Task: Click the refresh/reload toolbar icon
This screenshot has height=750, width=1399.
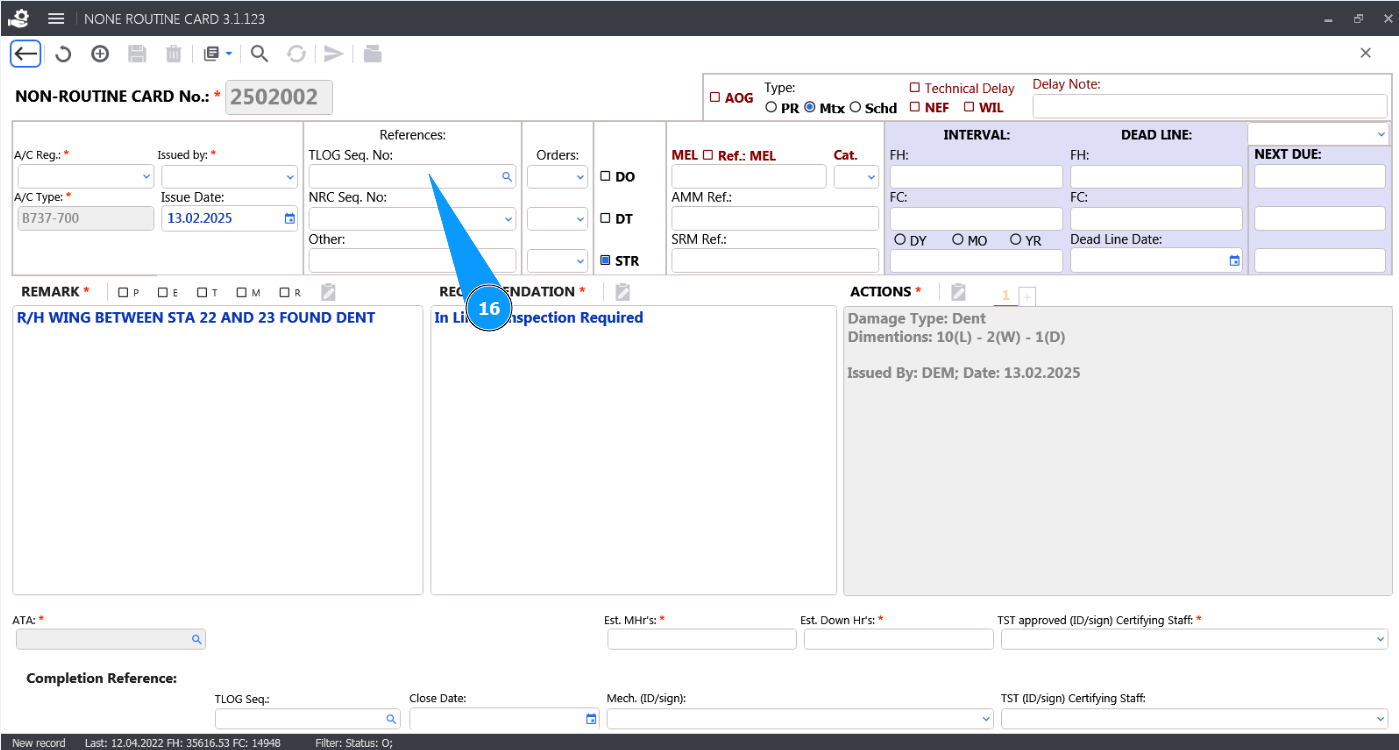Action: (x=63, y=54)
